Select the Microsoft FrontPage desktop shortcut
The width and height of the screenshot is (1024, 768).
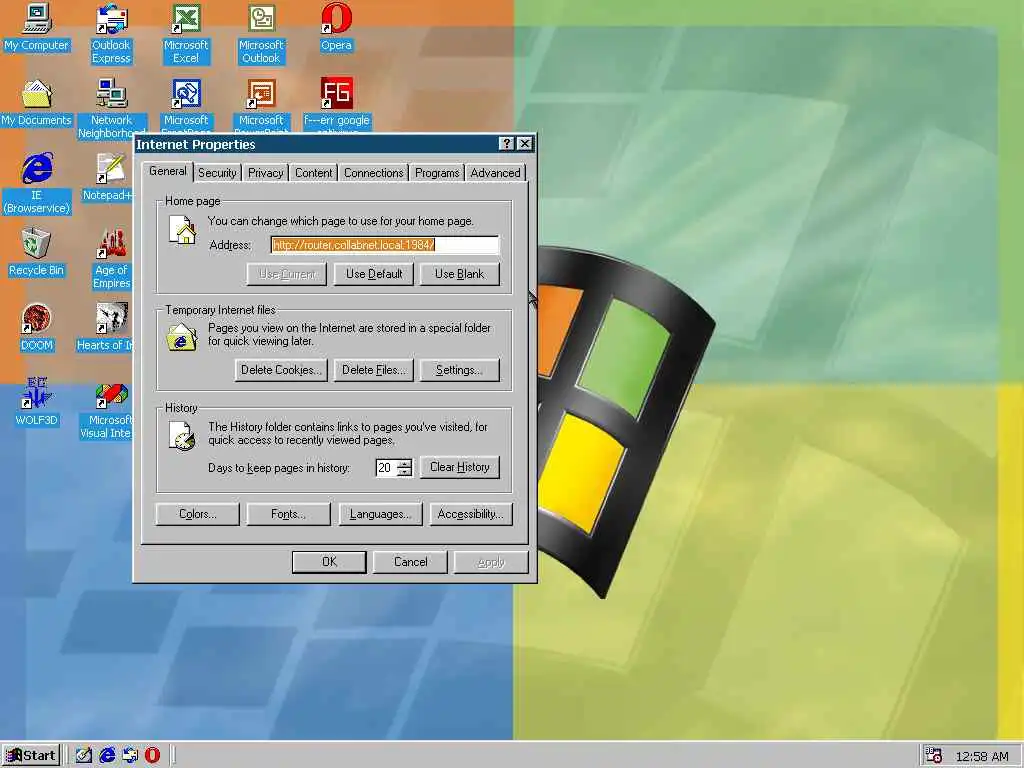click(186, 104)
